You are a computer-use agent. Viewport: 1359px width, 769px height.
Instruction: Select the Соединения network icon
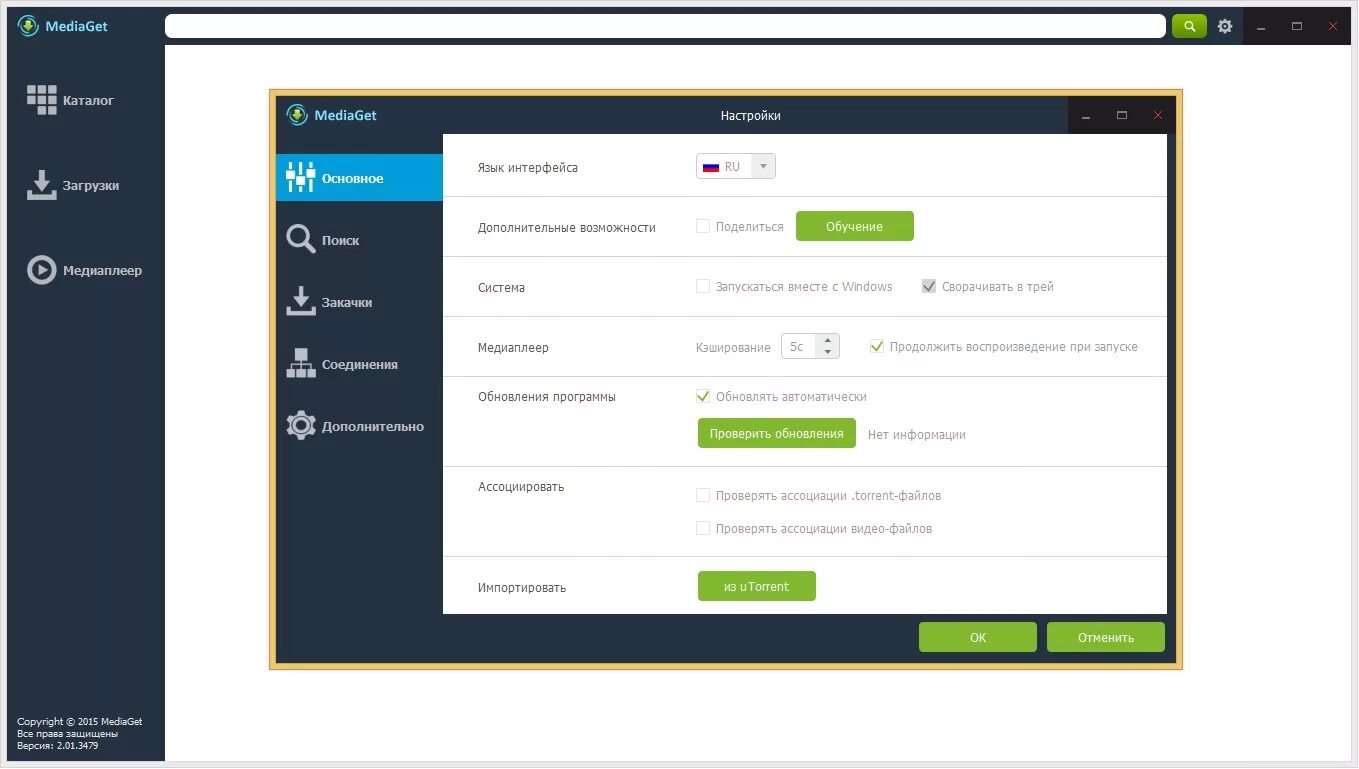click(x=300, y=363)
